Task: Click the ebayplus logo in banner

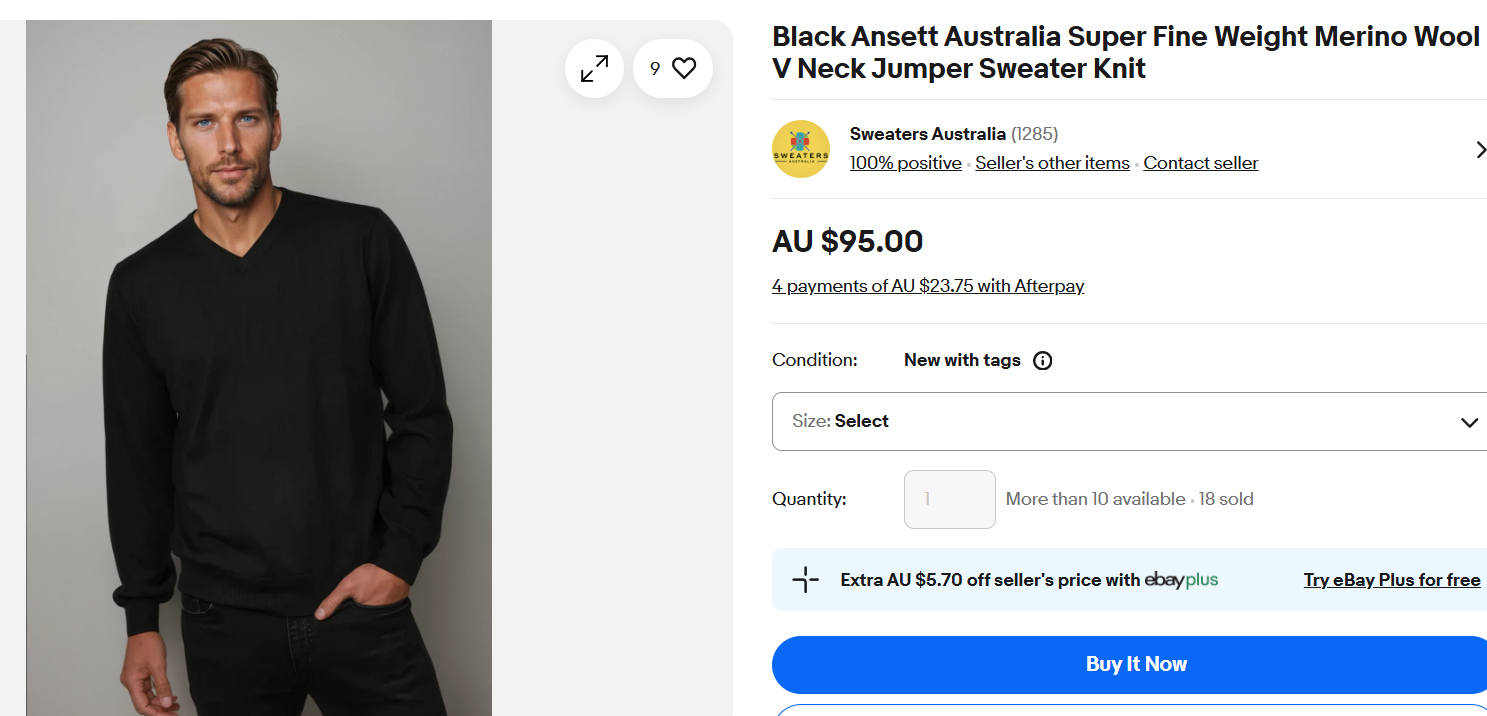Action: (x=1181, y=580)
